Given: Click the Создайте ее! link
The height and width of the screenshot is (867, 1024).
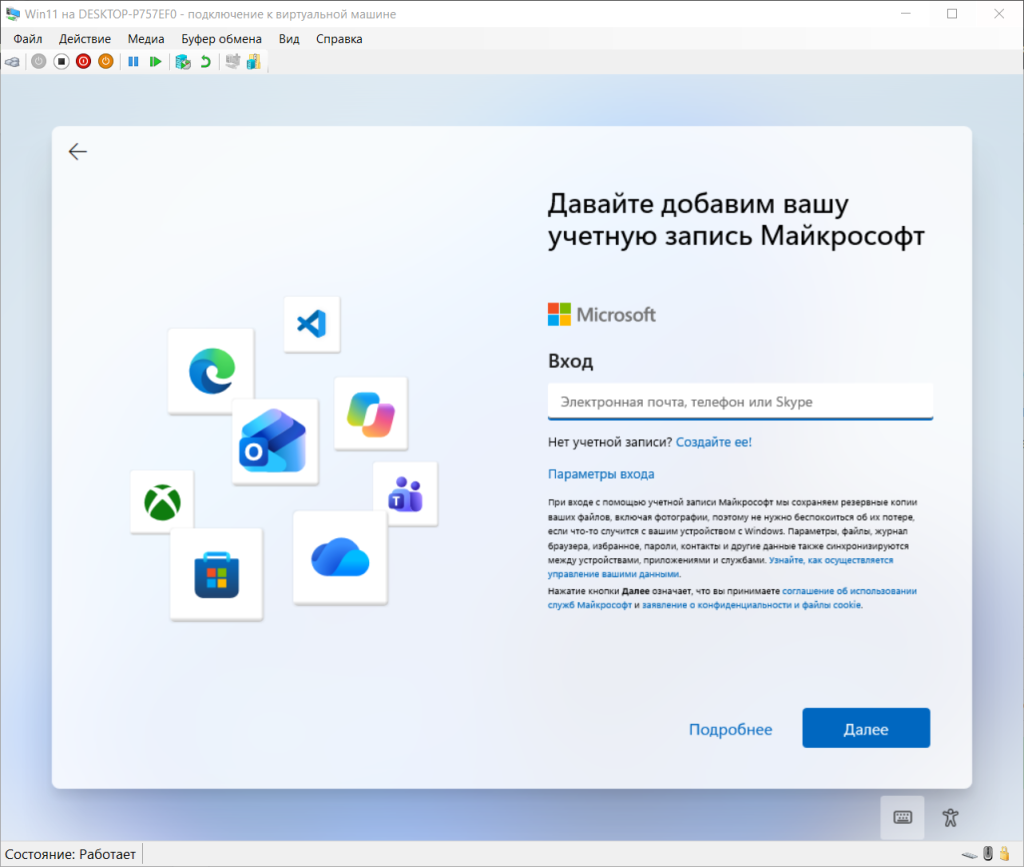Looking at the screenshot, I should point(714,442).
